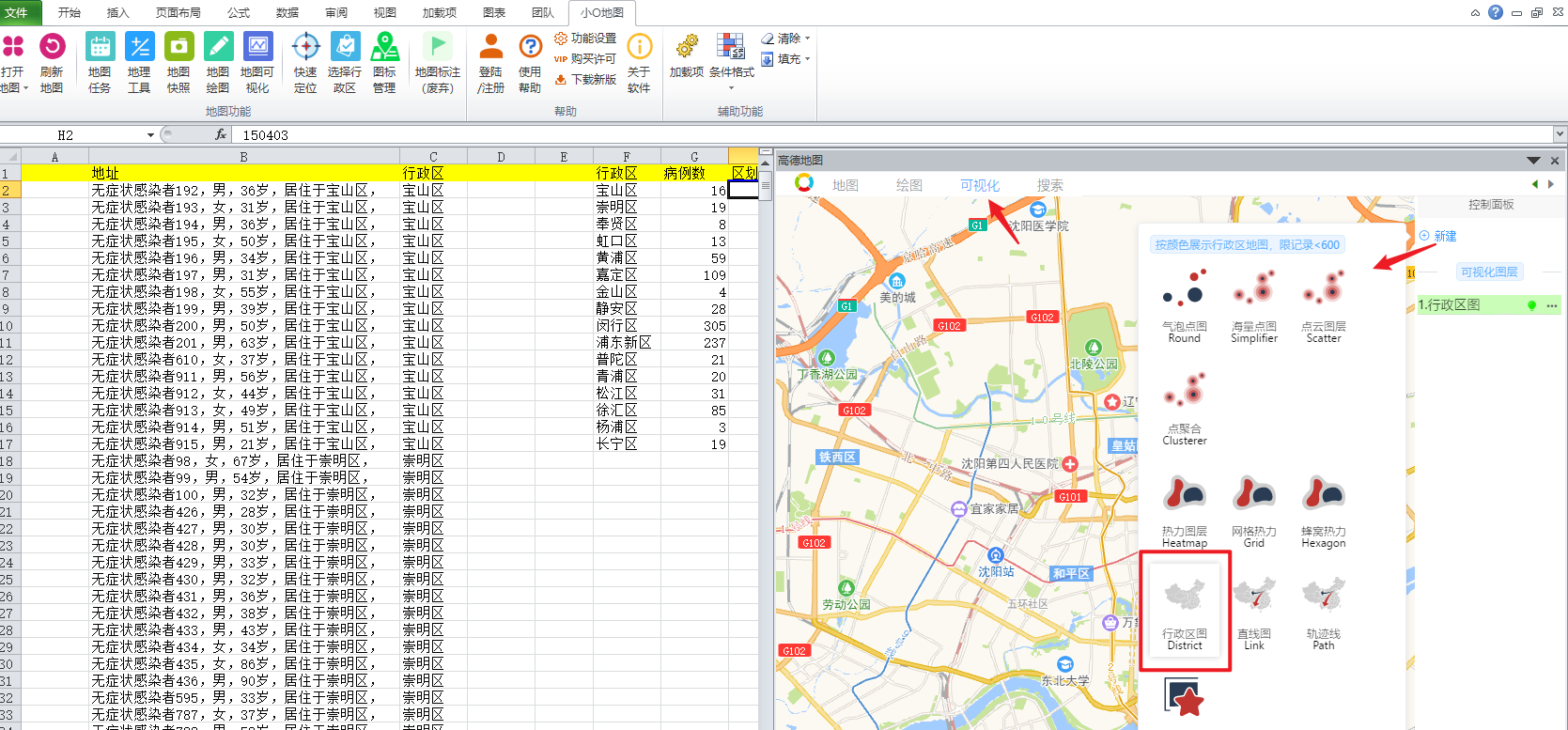Image resolution: width=1568 pixels, height=730 pixels.
Task: Click column B header
Action: pyautogui.click(x=244, y=157)
